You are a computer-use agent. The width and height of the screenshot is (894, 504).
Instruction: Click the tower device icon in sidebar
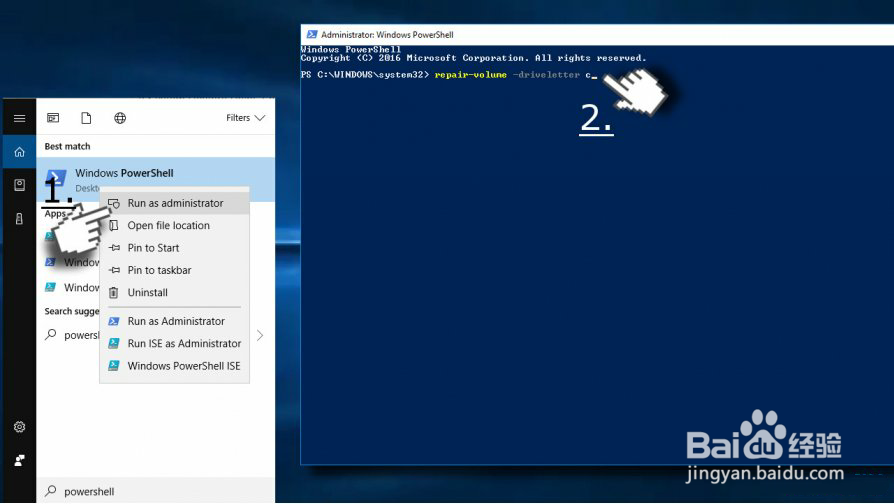(19, 218)
